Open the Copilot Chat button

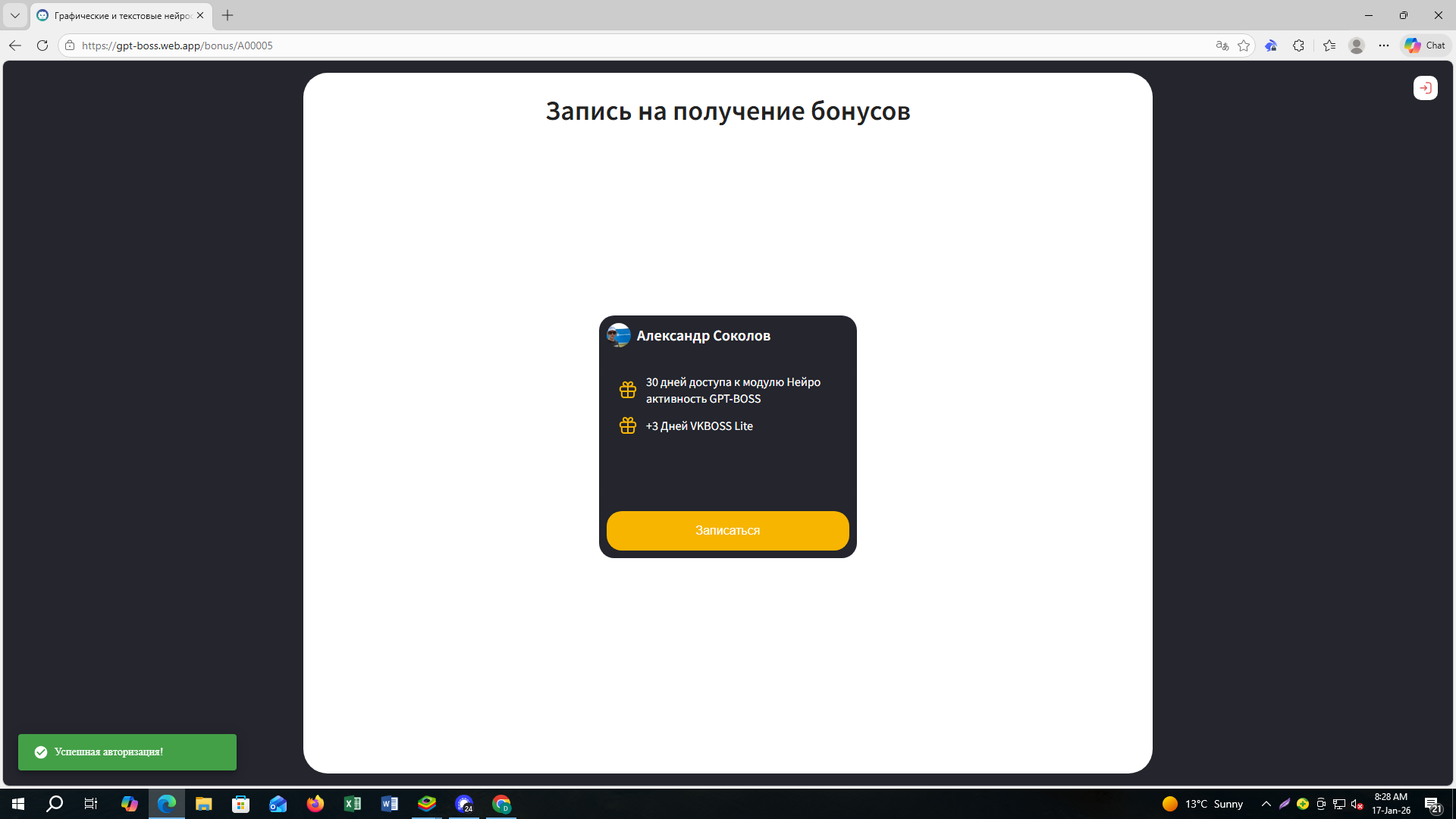pyautogui.click(x=1425, y=45)
